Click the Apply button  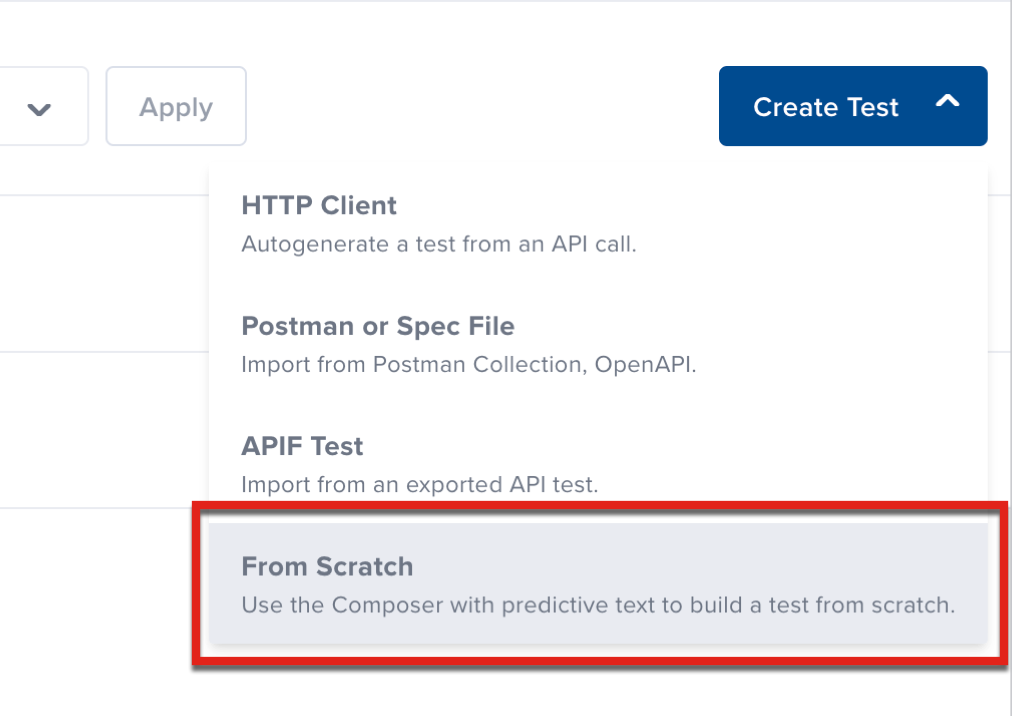[x=176, y=106]
